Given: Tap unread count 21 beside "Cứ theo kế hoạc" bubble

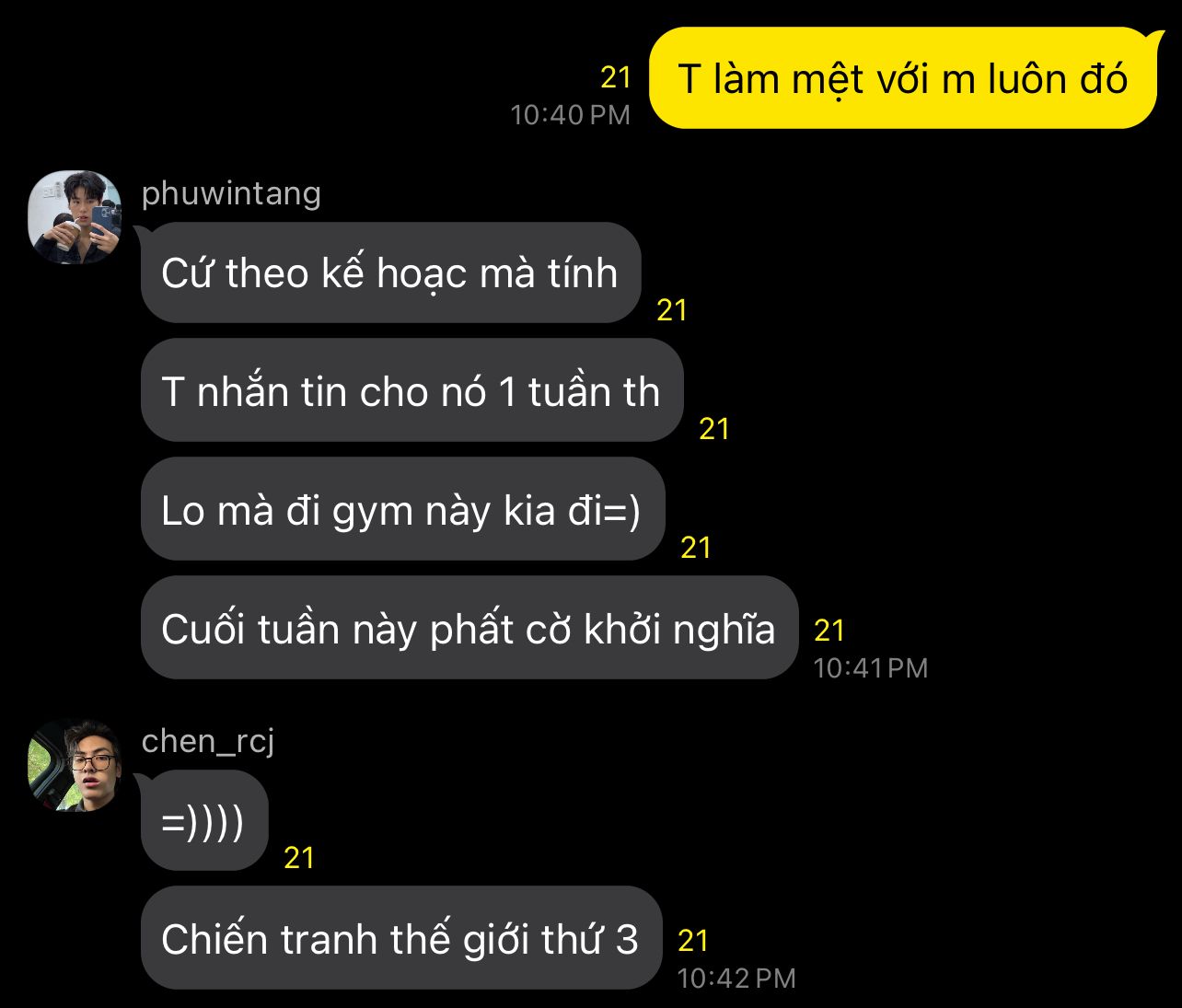Looking at the screenshot, I should click(672, 310).
